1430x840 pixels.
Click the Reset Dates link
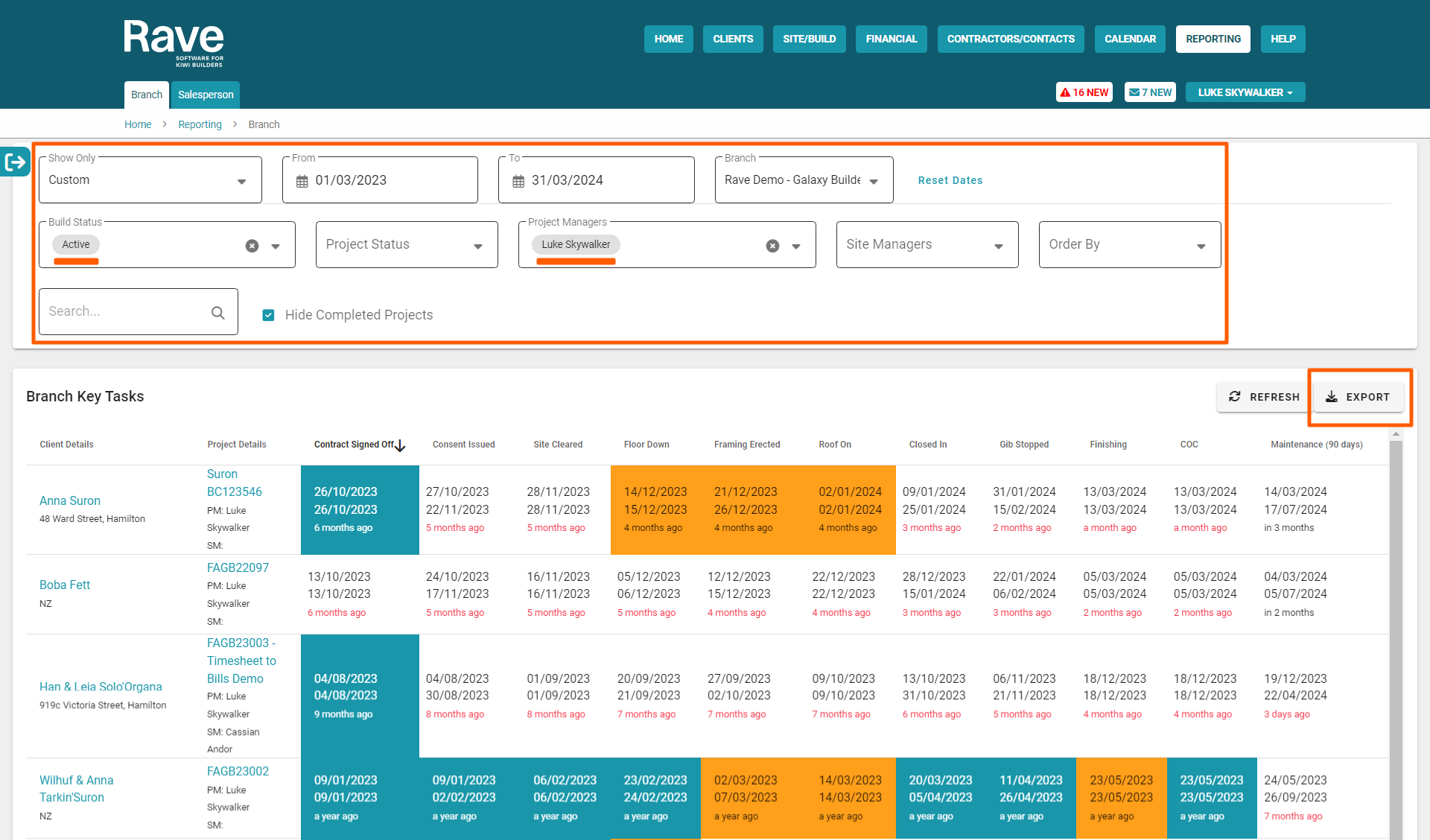tap(950, 180)
